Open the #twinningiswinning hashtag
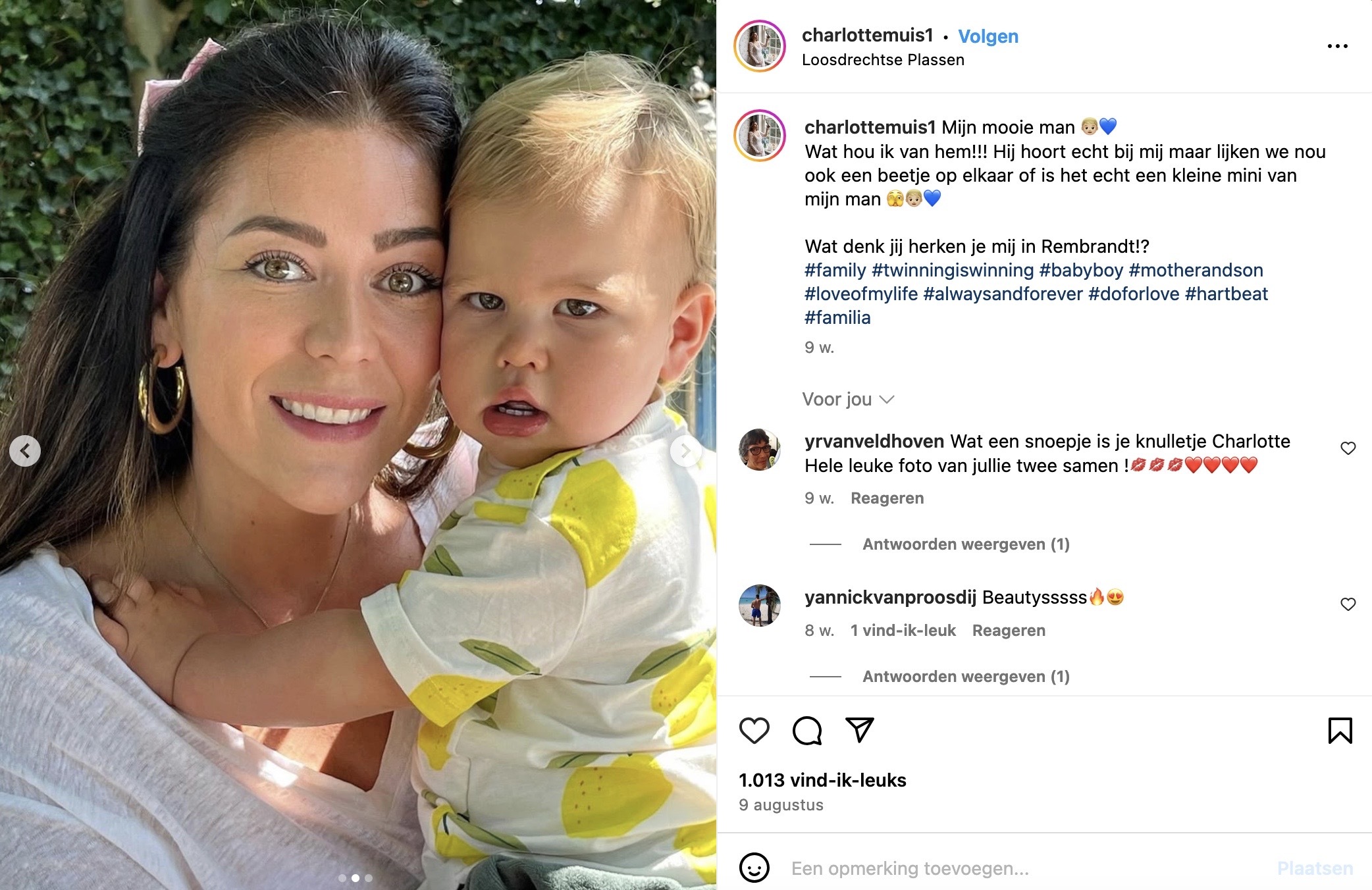 click(x=953, y=271)
